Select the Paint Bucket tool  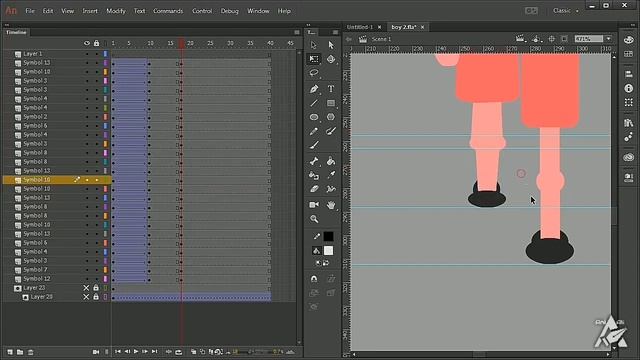(331, 162)
